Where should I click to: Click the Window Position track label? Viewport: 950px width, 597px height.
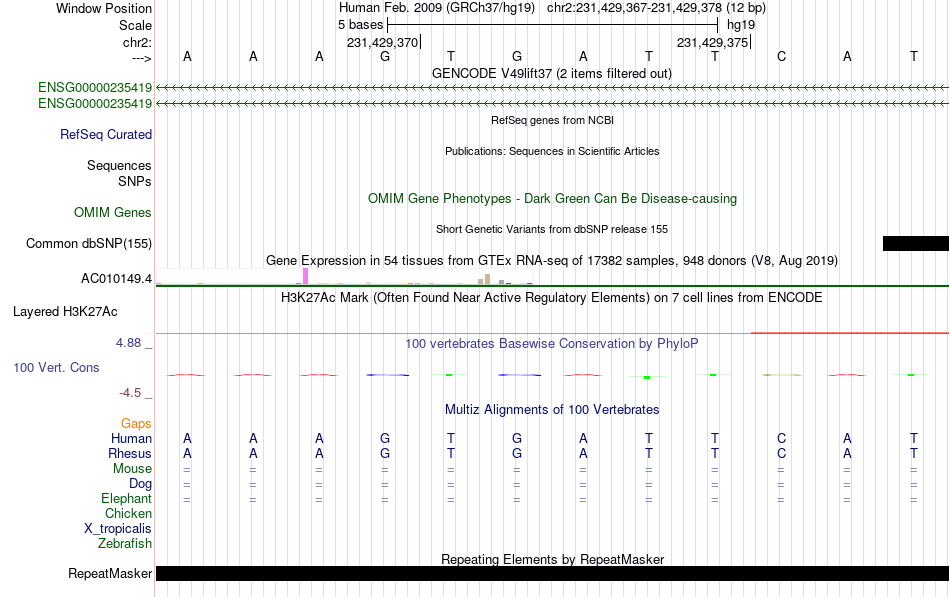point(104,8)
